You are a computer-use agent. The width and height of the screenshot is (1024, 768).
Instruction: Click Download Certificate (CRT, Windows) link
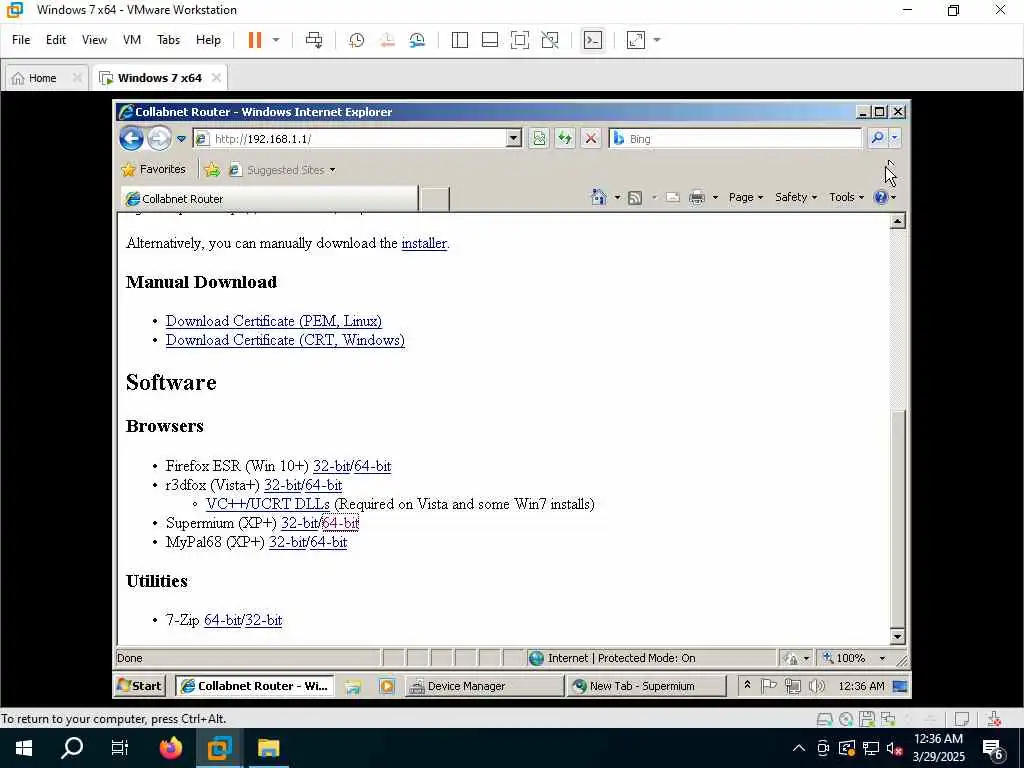pos(285,340)
